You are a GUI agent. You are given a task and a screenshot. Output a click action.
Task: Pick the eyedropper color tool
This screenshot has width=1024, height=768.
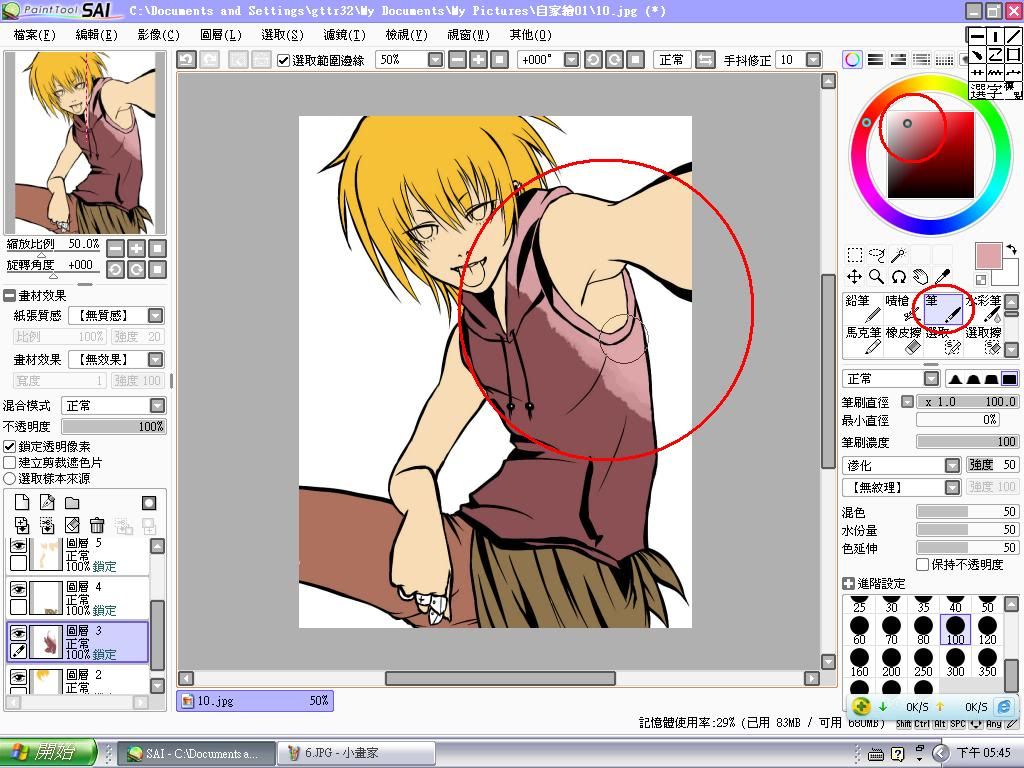point(942,277)
